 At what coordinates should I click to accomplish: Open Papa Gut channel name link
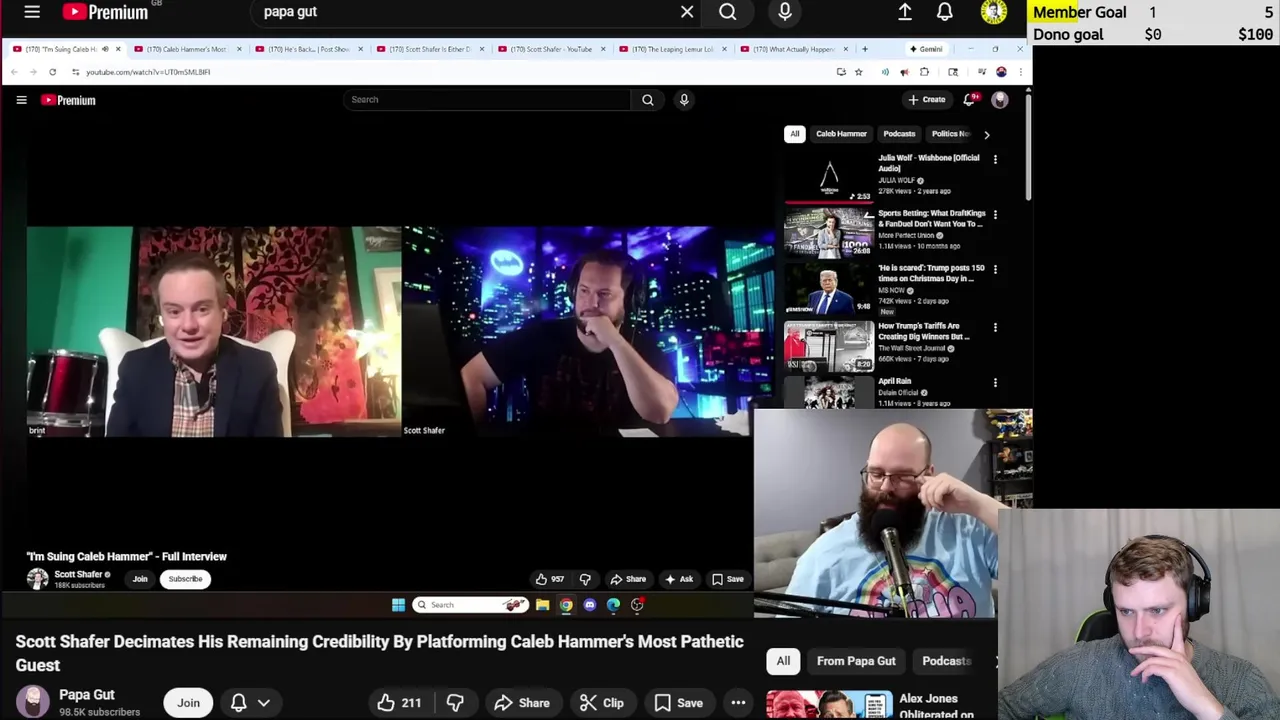click(x=87, y=694)
